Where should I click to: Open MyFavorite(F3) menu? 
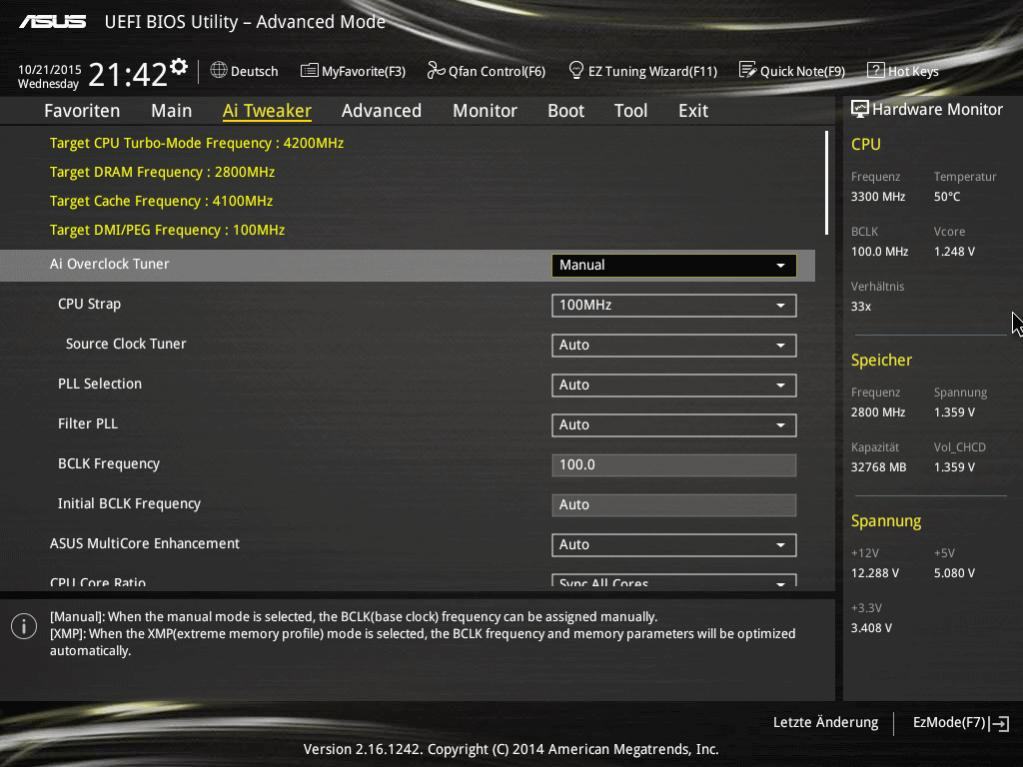pos(353,70)
